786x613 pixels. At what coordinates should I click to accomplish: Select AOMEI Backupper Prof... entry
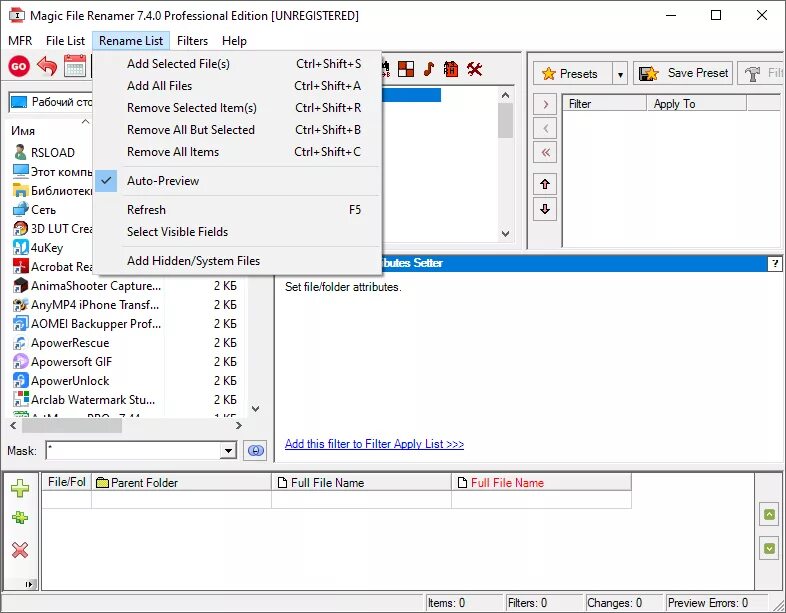tap(87, 324)
